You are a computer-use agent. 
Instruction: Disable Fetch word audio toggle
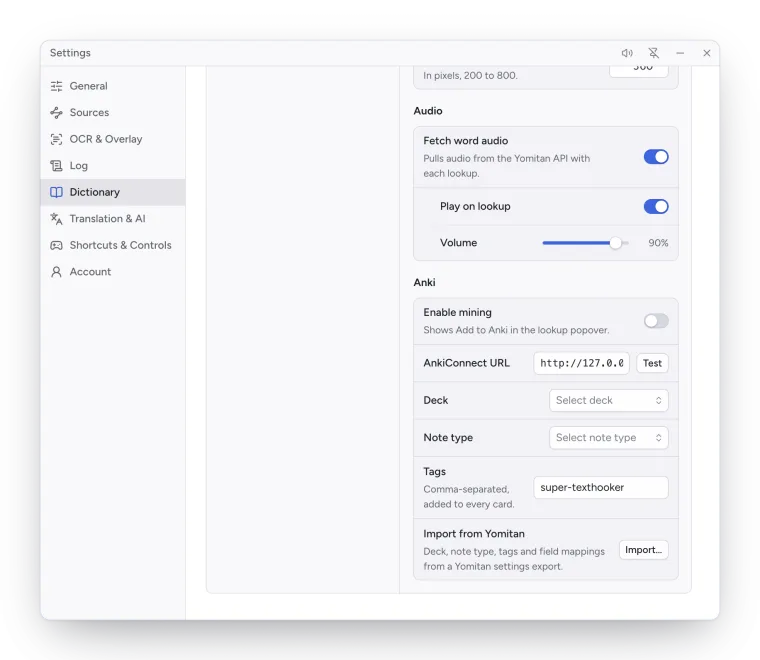pyautogui.click(x=656, y=157)
